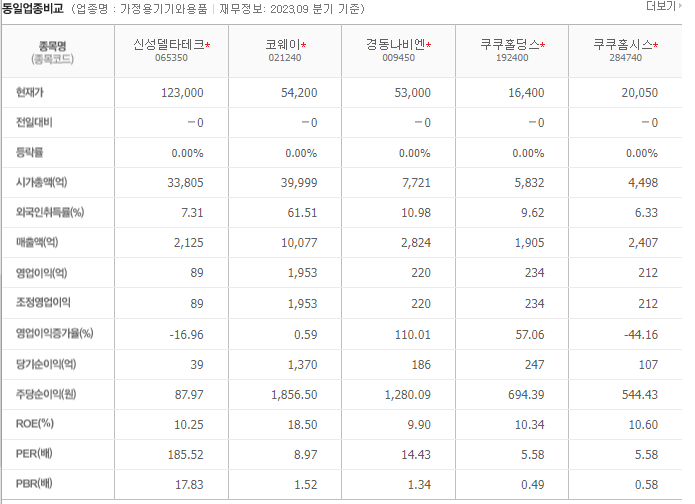Select the PBR(배) row label
The height and width of the screenshot is (504, 695).
click(34, 484)
